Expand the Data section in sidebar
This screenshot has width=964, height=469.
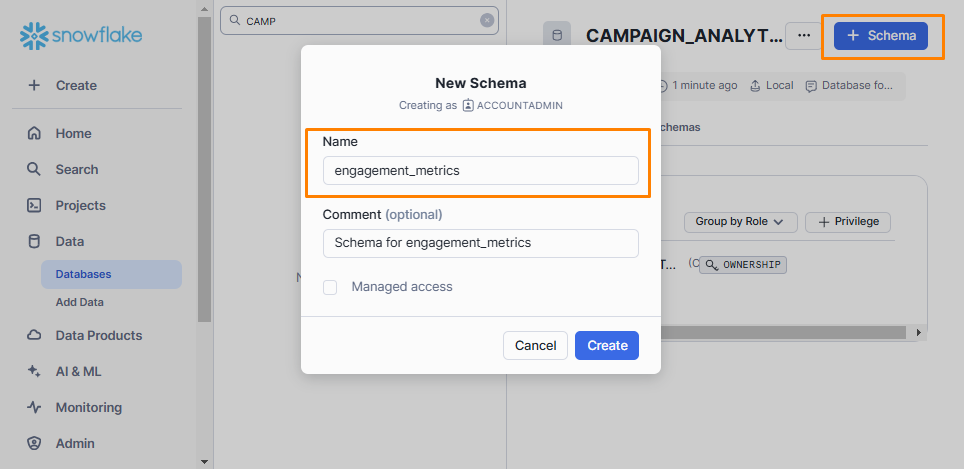pos(70,241)
